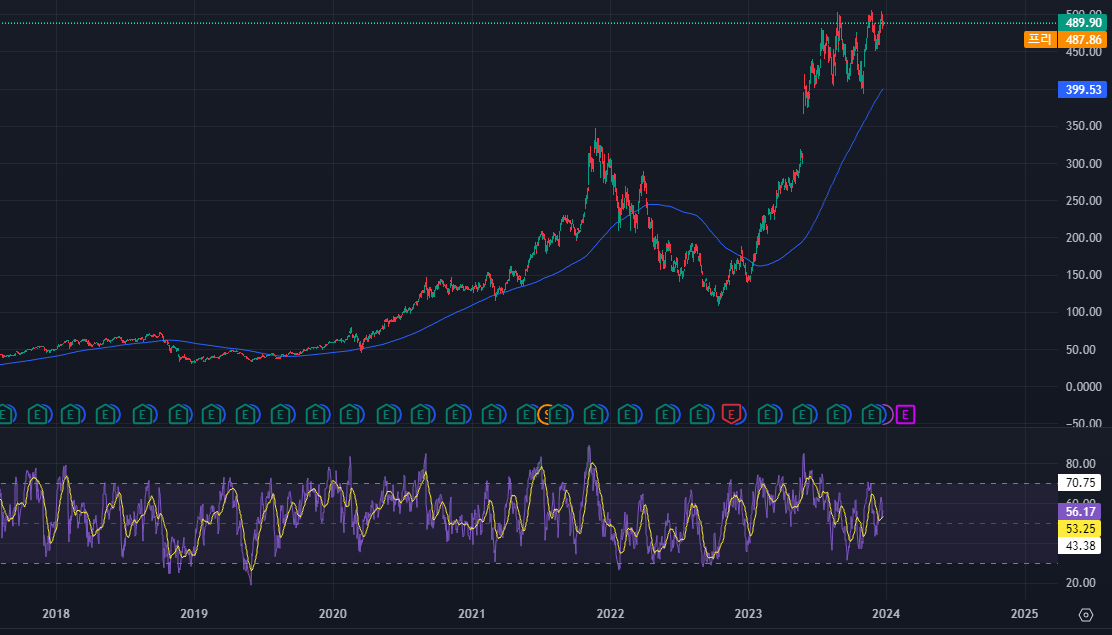Click the 2022 label on time axis
Image resolution: width=1112 pixels, height=635 pixels.
coord(610,614)
